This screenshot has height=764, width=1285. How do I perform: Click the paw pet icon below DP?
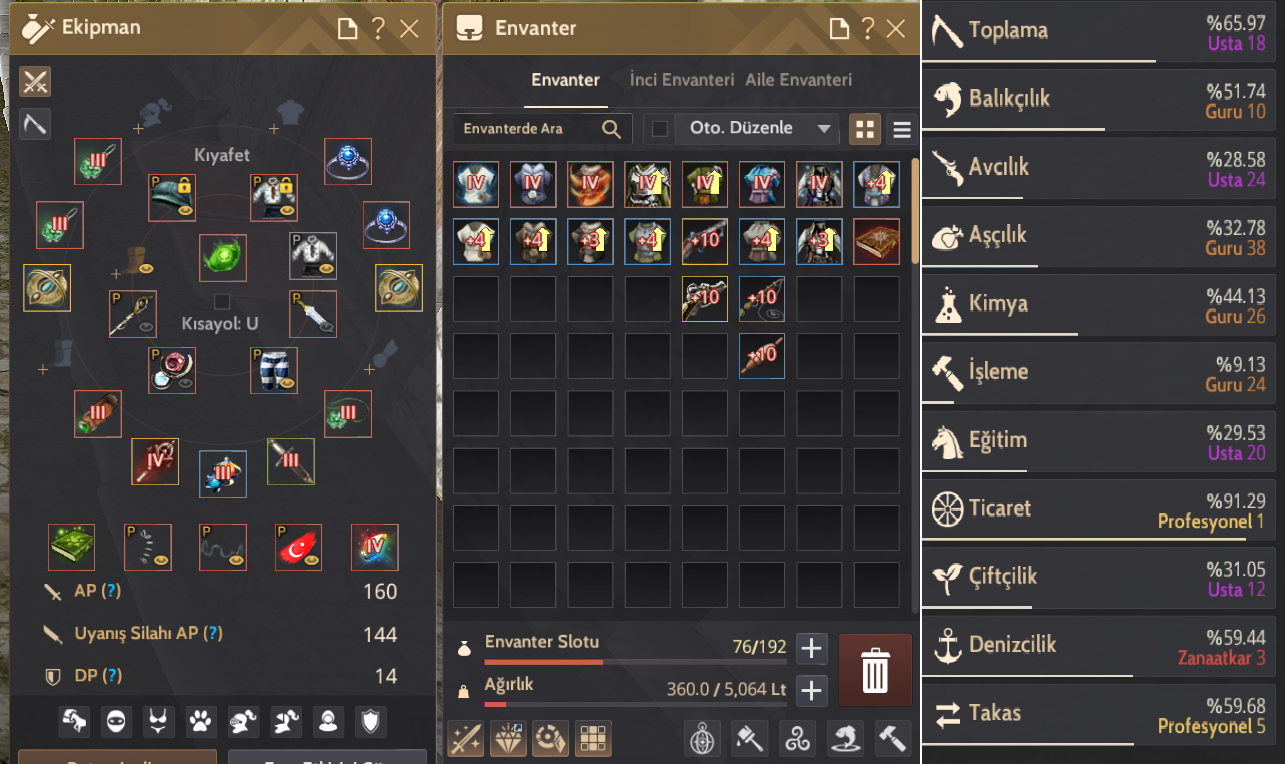click(200, 720)
